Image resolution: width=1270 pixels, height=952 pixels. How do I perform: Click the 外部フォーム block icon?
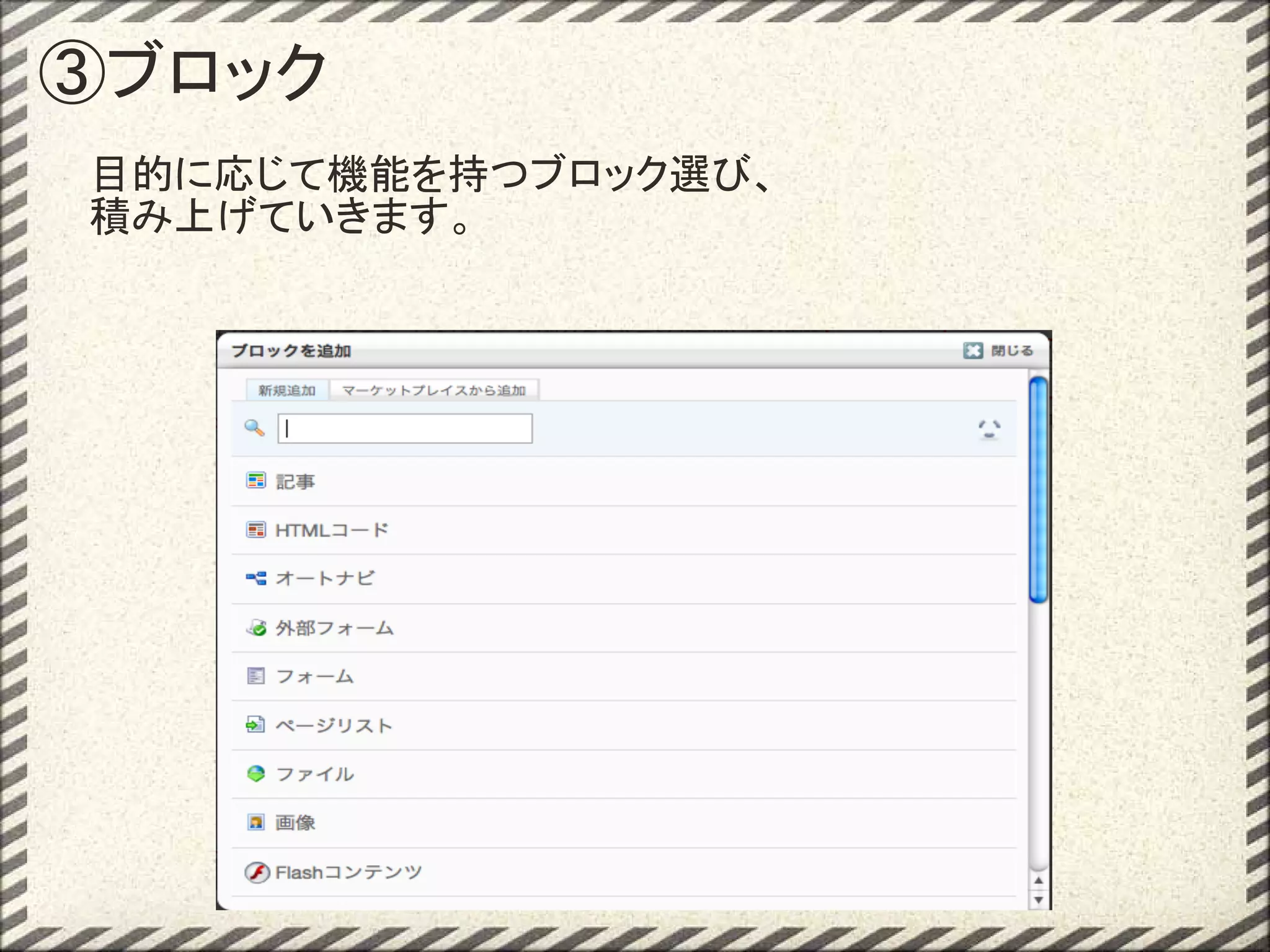point(256,627)
